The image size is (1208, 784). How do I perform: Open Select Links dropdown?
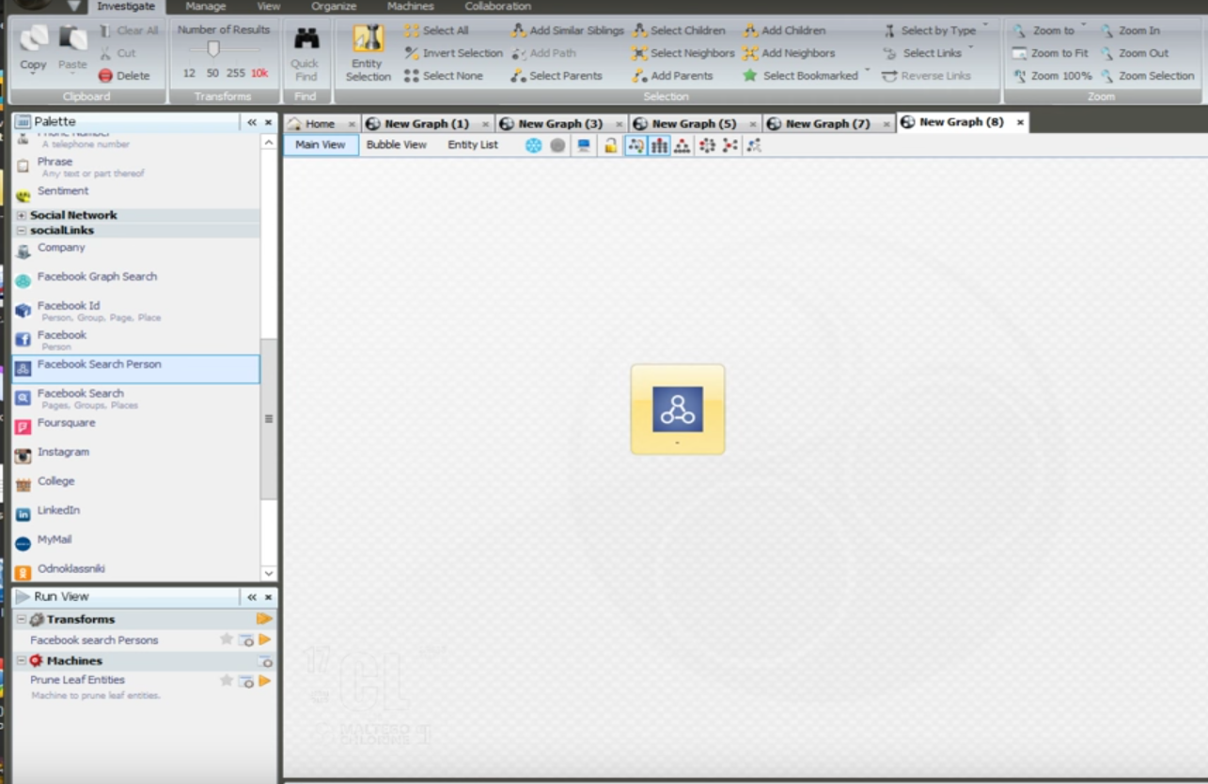929,53
